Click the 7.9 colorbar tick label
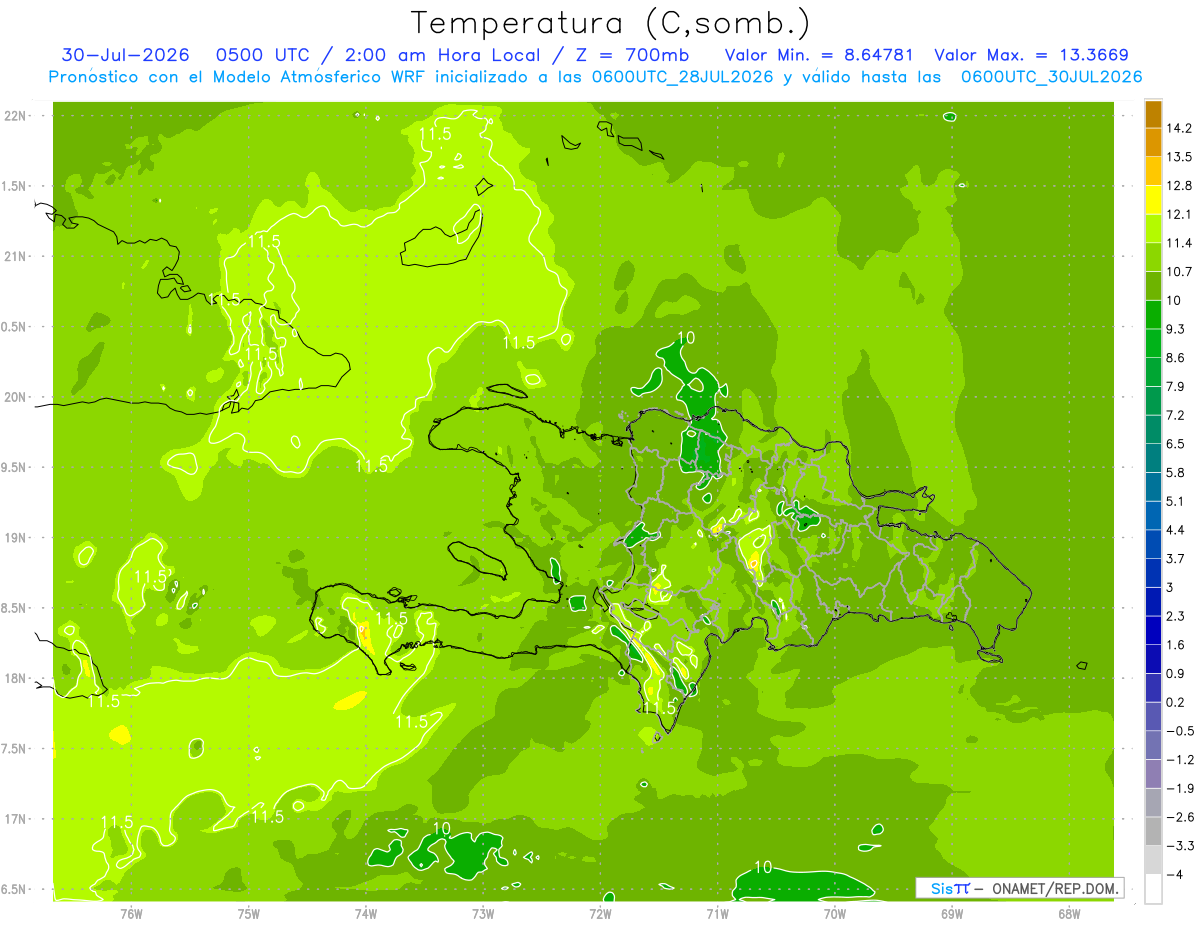The image size is (1200, 927). click(x=1176, y=386)
